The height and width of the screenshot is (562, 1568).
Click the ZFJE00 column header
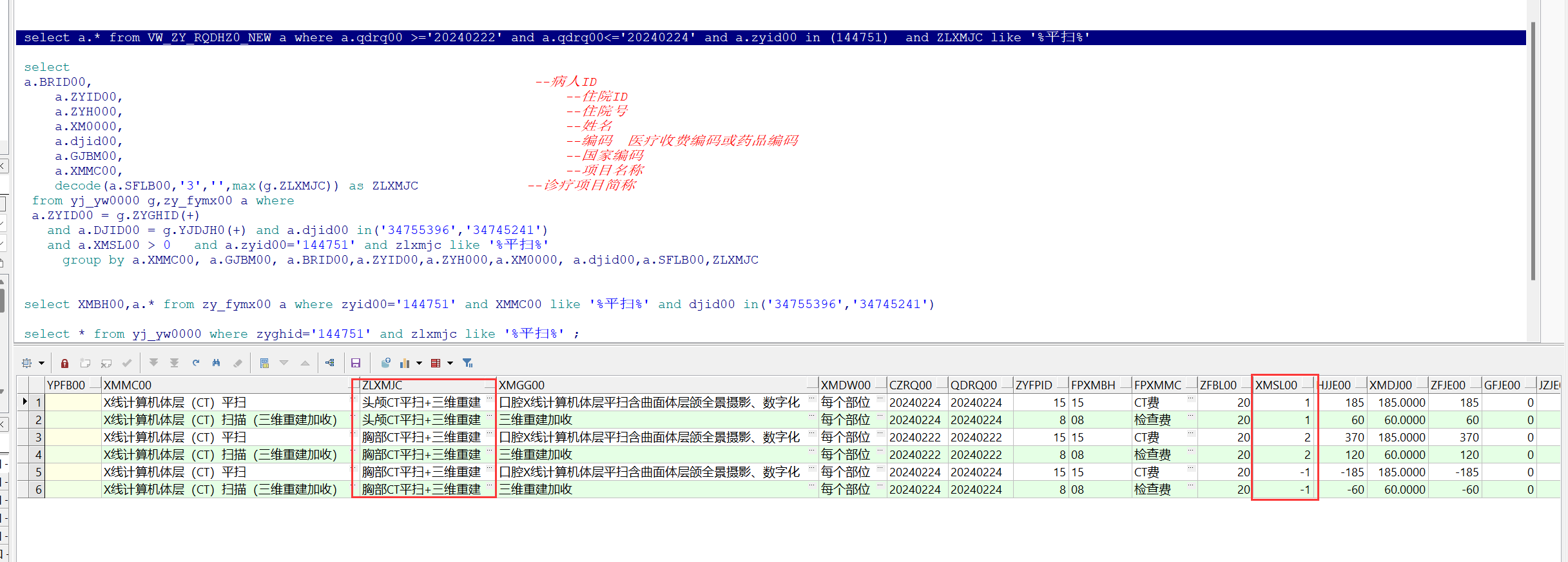1455,385
